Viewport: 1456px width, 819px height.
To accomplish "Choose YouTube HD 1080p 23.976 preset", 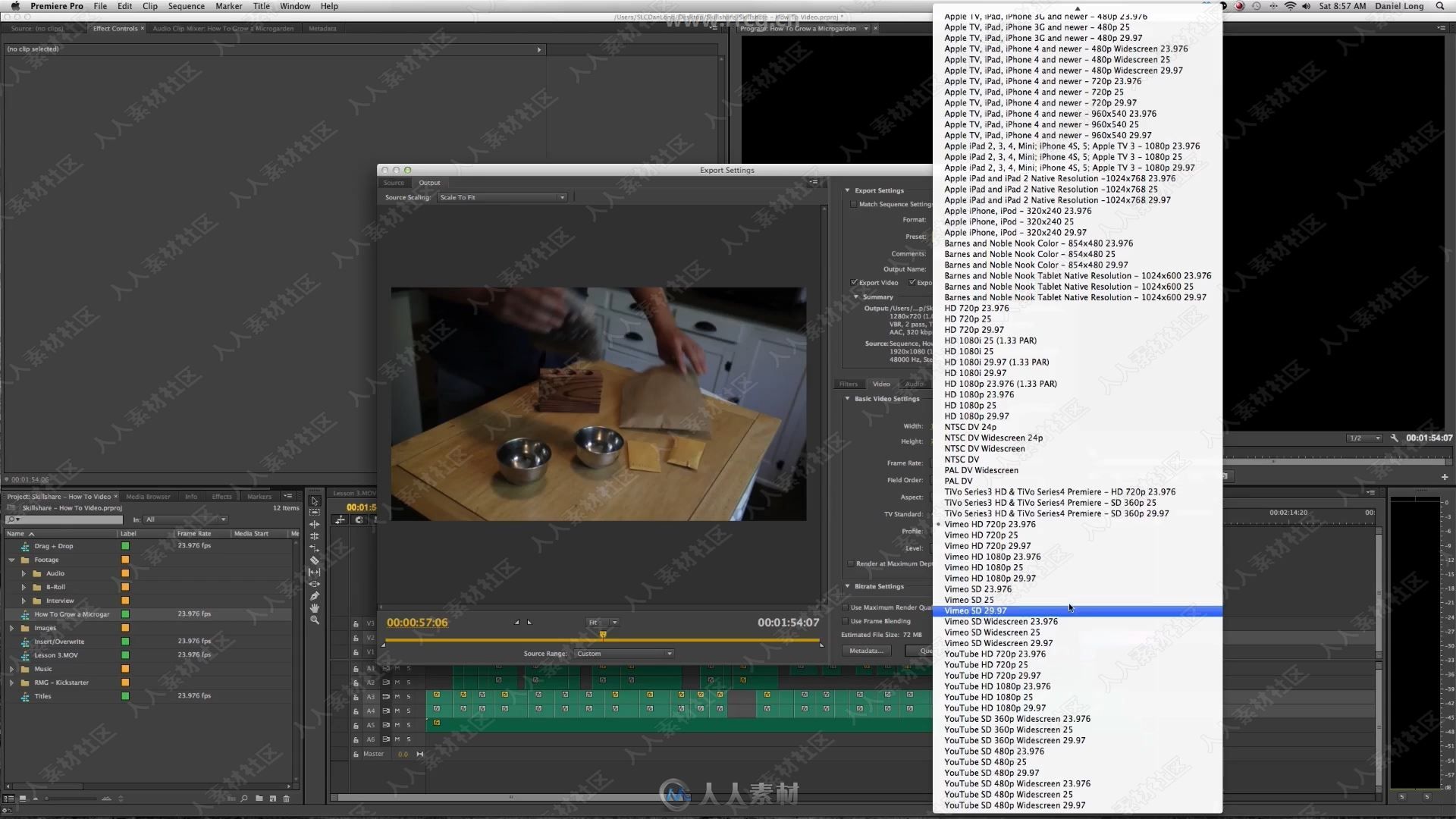I will click(997, 686).
